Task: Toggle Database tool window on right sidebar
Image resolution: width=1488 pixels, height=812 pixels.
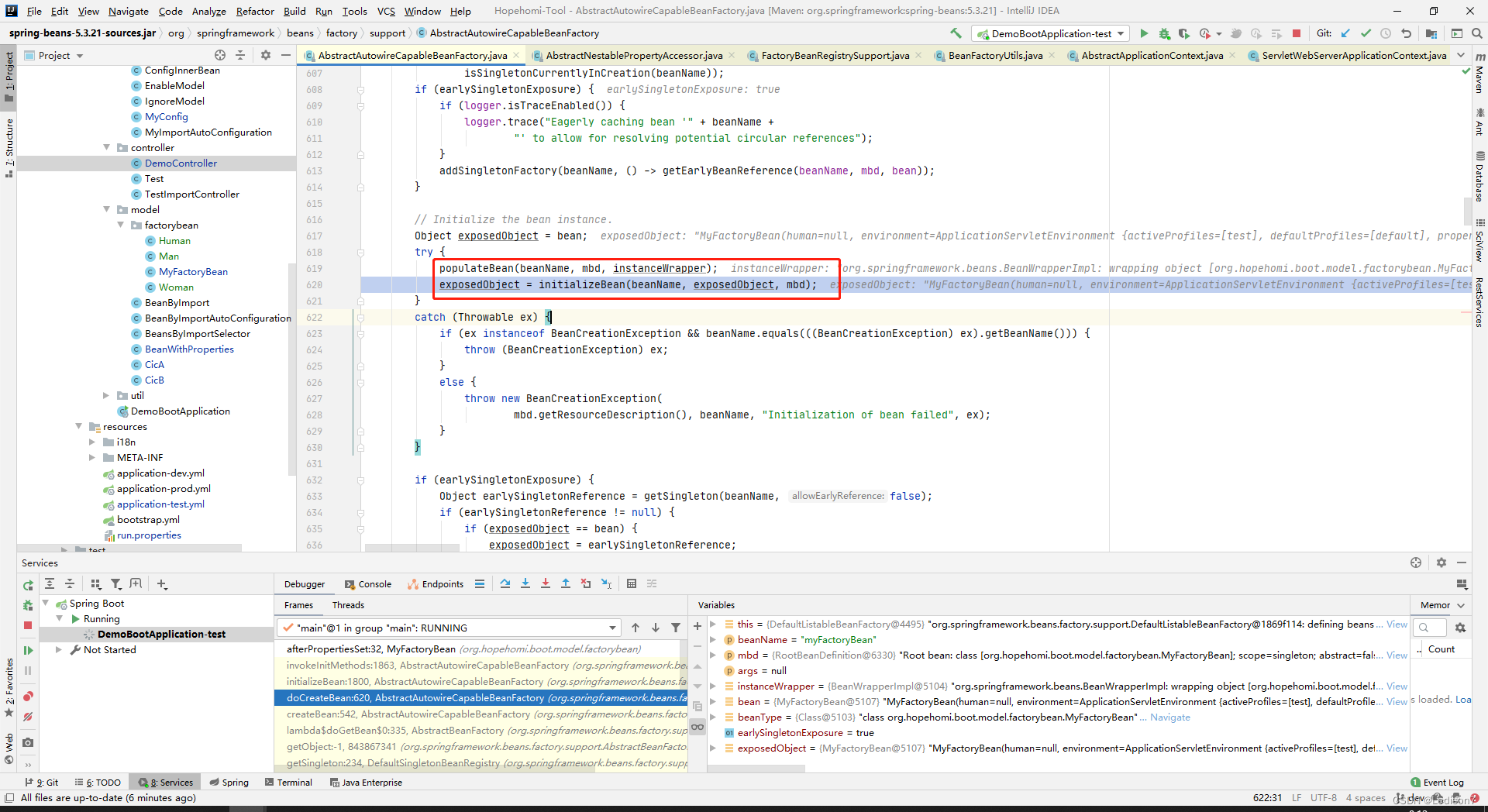Action: click(x=1479, y=177)
